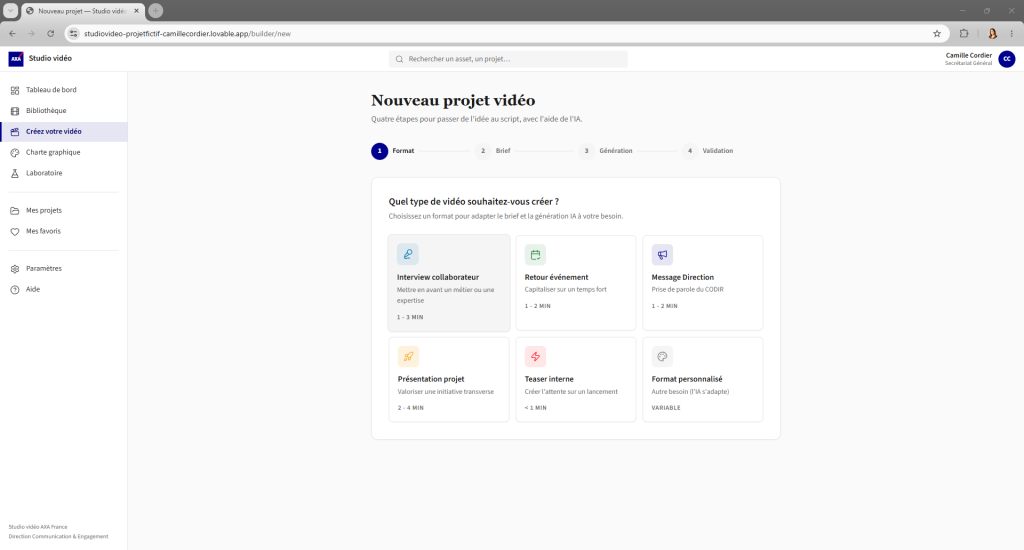This screenshot has width=1024, height=550.
Task: Click Créez votre vidéo clapperboard icon
Action: 15,132
